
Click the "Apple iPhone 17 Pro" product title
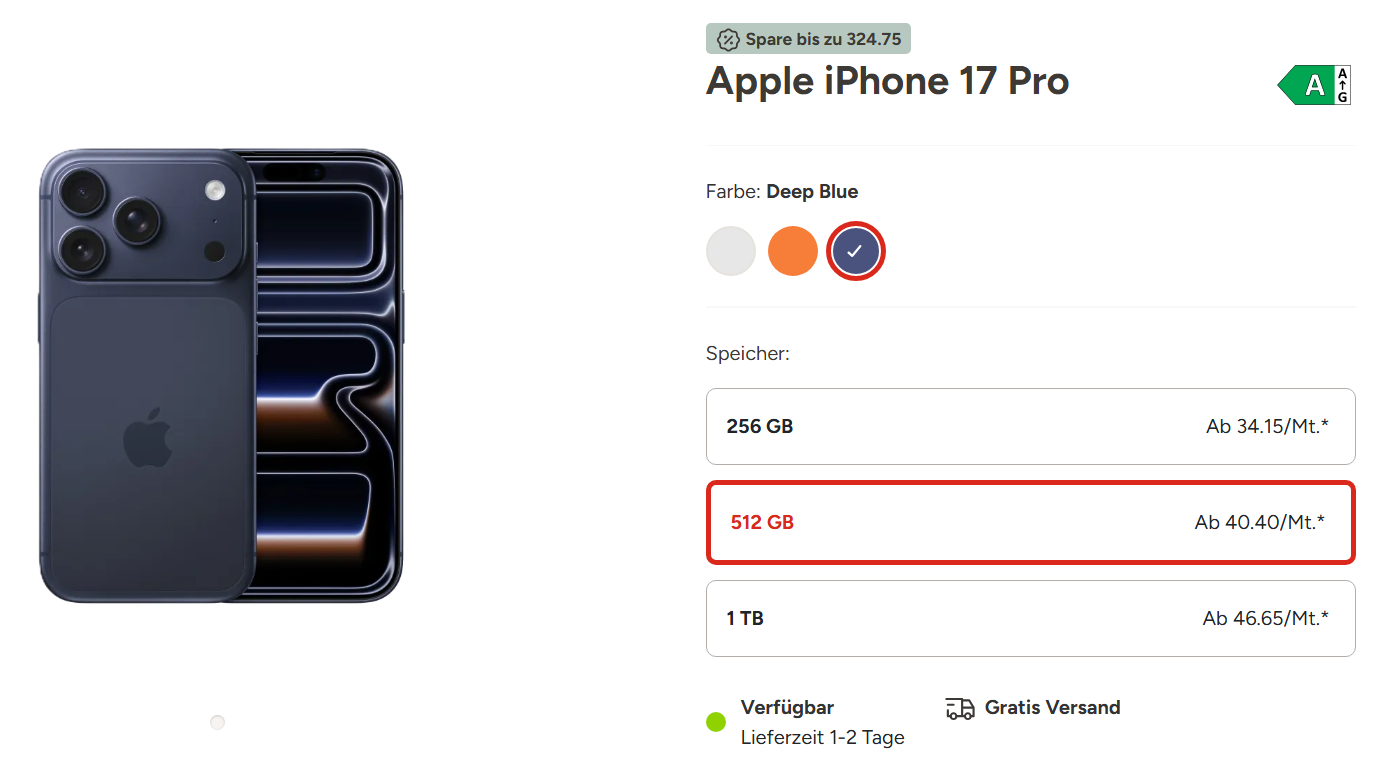[887, 81]
